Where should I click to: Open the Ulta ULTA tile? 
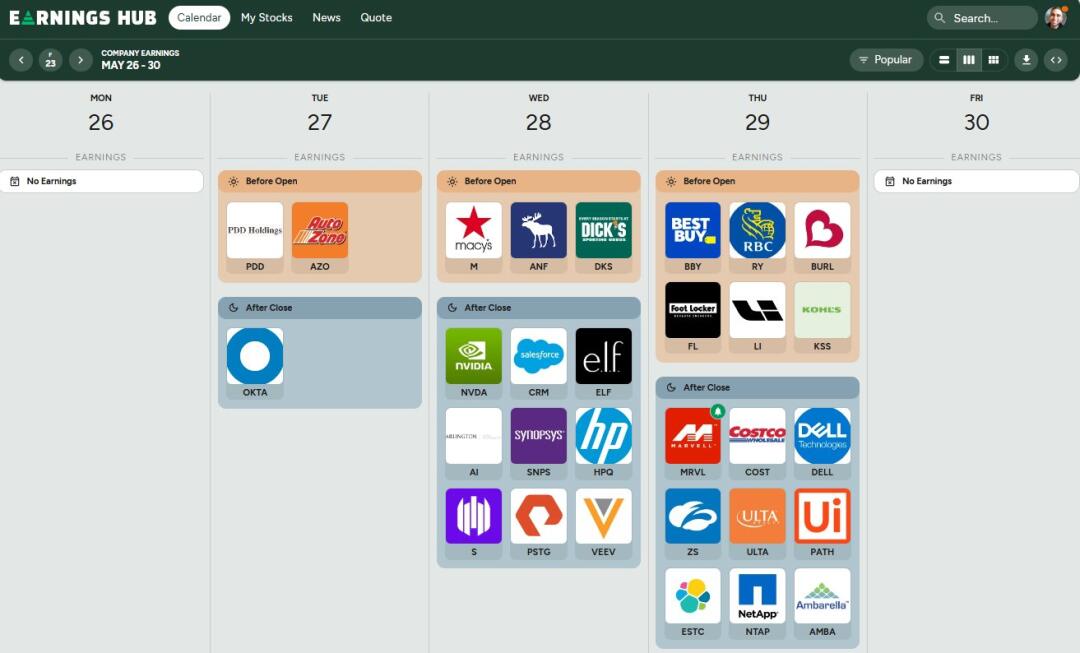pyautogui.click(x=758, y=524)
